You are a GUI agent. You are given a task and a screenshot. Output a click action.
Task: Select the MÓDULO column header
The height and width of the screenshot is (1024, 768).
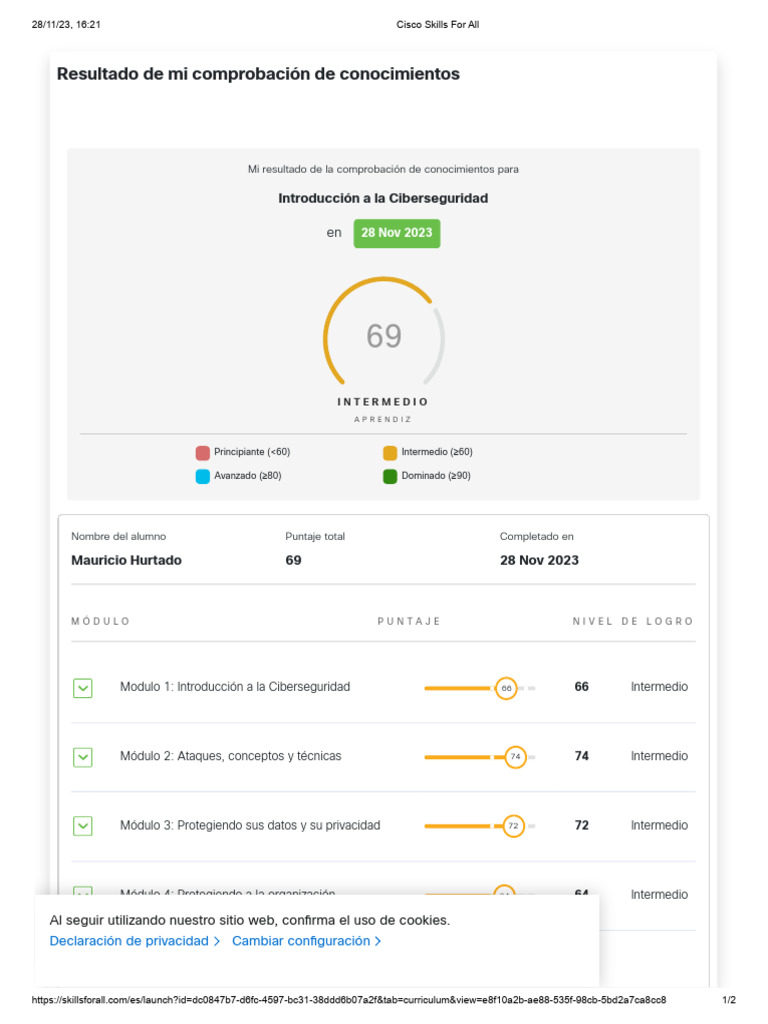(x=101, y=621)
